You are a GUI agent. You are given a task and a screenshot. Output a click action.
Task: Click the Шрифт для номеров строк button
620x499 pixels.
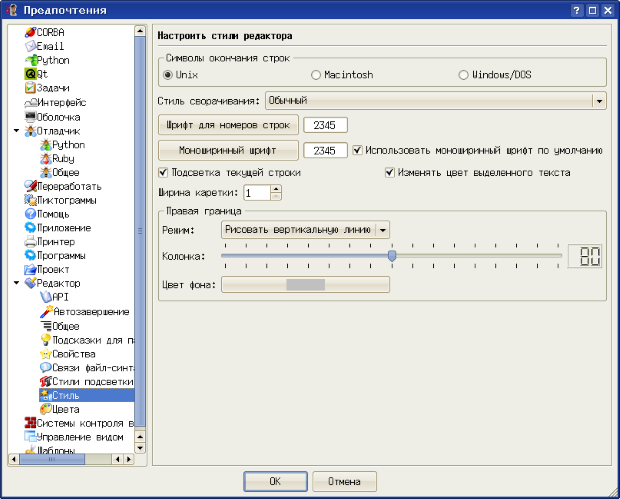(228, 125)
